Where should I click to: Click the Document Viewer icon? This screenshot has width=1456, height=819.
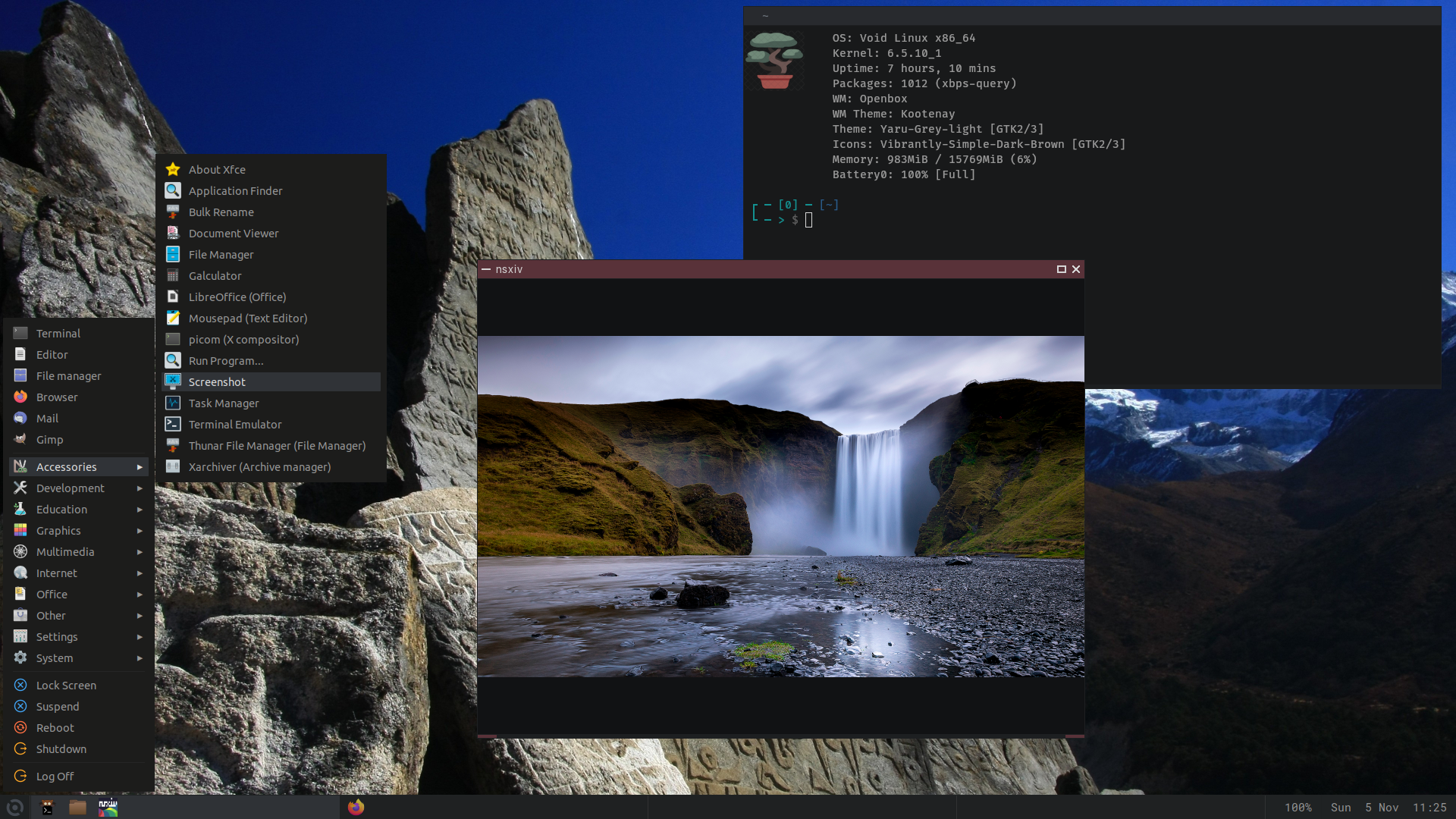173,233
